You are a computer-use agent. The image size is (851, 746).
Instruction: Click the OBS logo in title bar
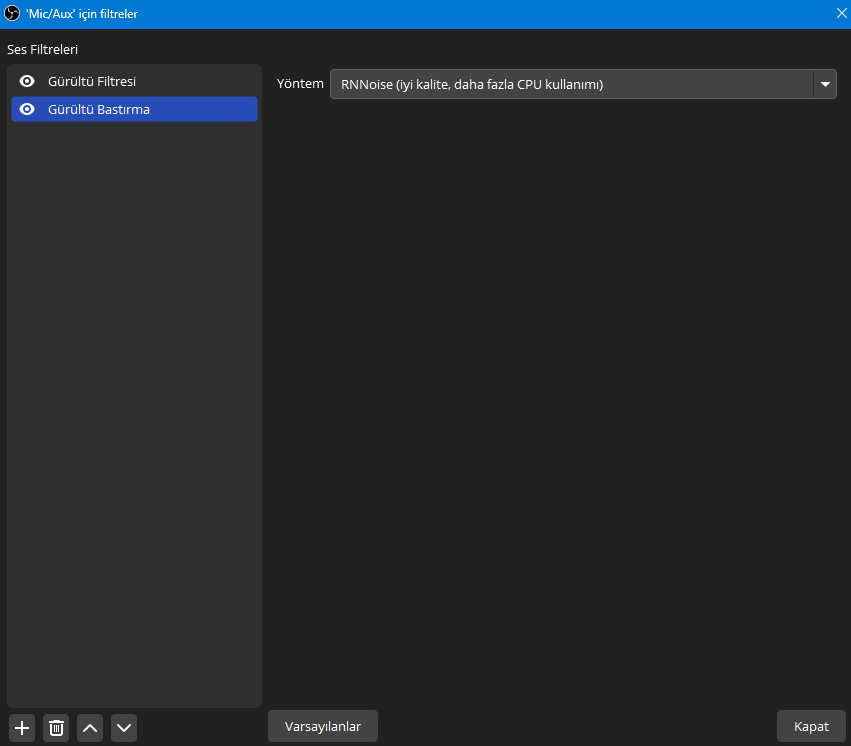tap(12, 14)
